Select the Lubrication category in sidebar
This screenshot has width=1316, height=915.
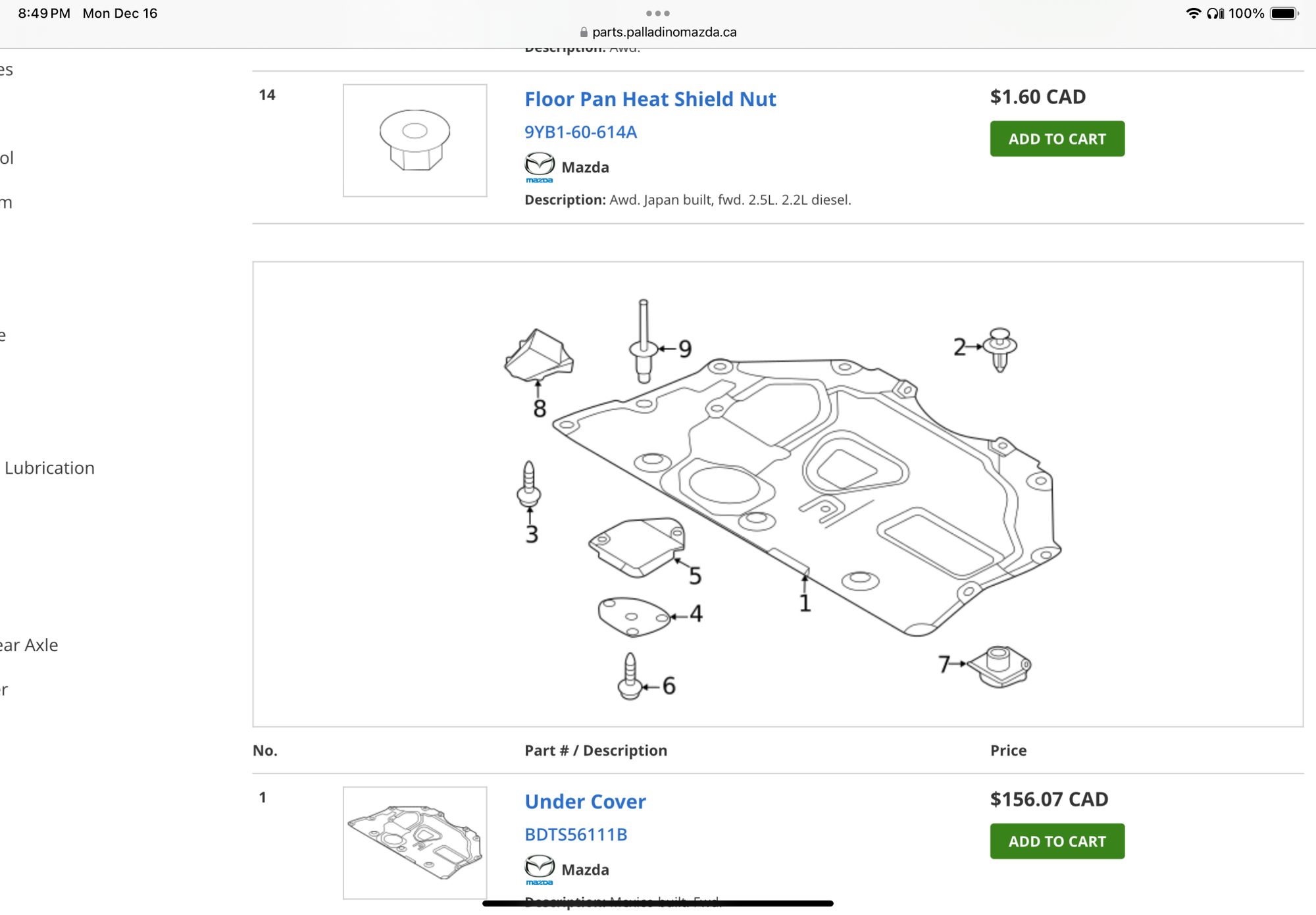pyautogui.click(x=49, y=468)
